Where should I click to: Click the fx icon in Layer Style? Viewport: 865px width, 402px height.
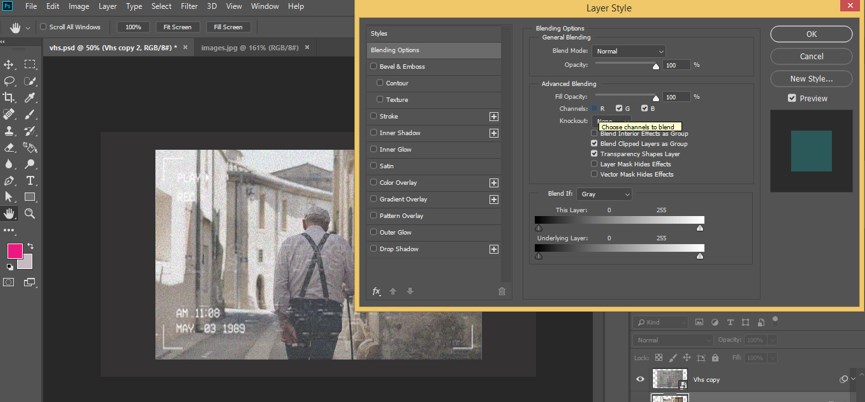377,291
